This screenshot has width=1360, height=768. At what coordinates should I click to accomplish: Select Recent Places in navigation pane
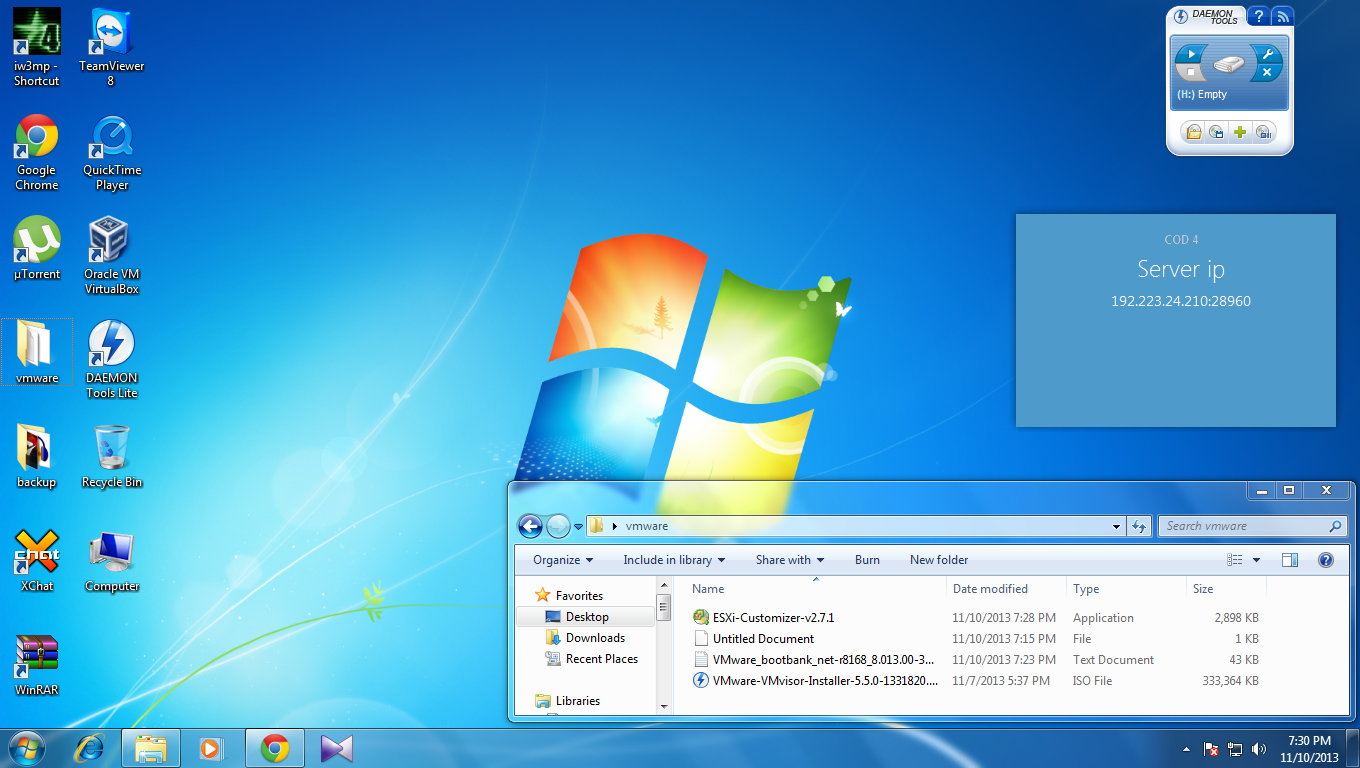pyautogui.click(x=591, y=659)
